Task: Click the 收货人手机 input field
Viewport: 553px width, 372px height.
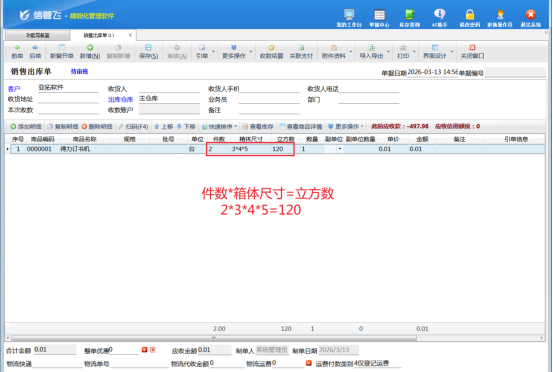Action: click(x=270, y=89)
